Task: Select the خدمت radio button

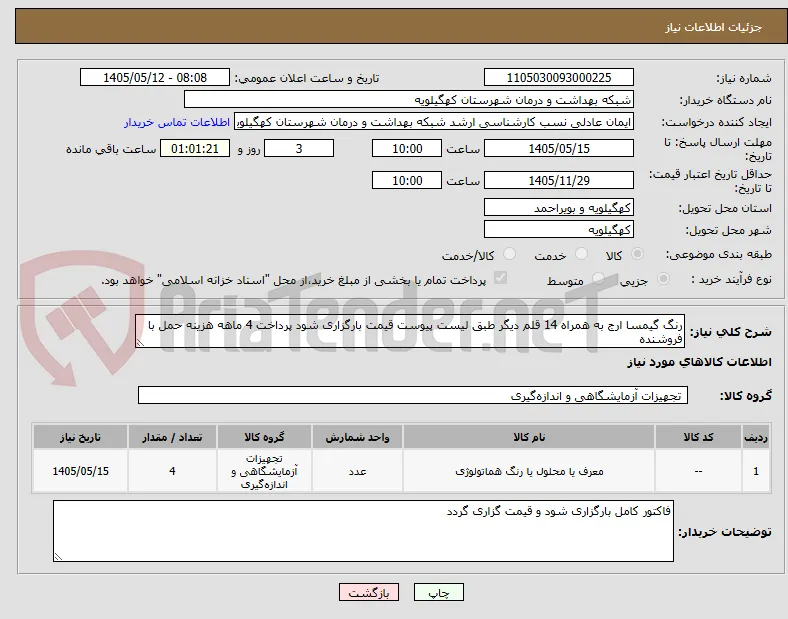Action: (581, 254)
